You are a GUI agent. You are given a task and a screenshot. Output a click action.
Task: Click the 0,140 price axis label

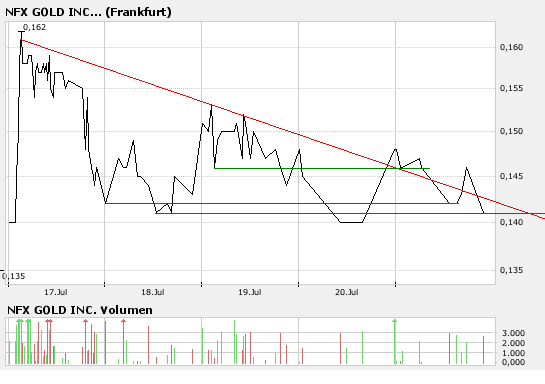[x=511, y=222]
